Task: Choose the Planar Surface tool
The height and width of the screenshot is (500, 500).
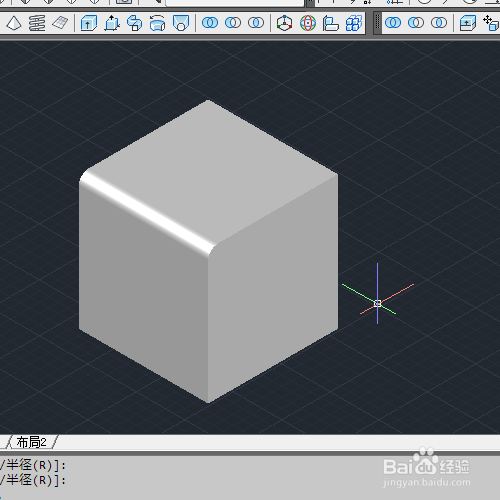Action: coord(60,23)
